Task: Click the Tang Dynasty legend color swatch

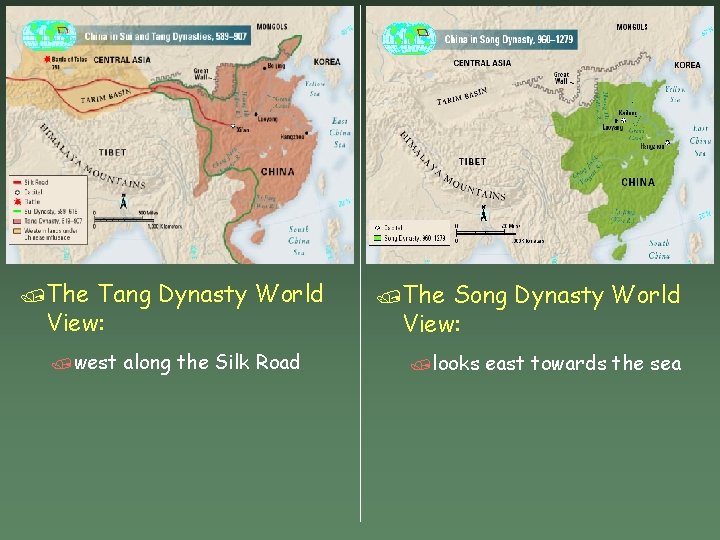Action: [17, 221]
